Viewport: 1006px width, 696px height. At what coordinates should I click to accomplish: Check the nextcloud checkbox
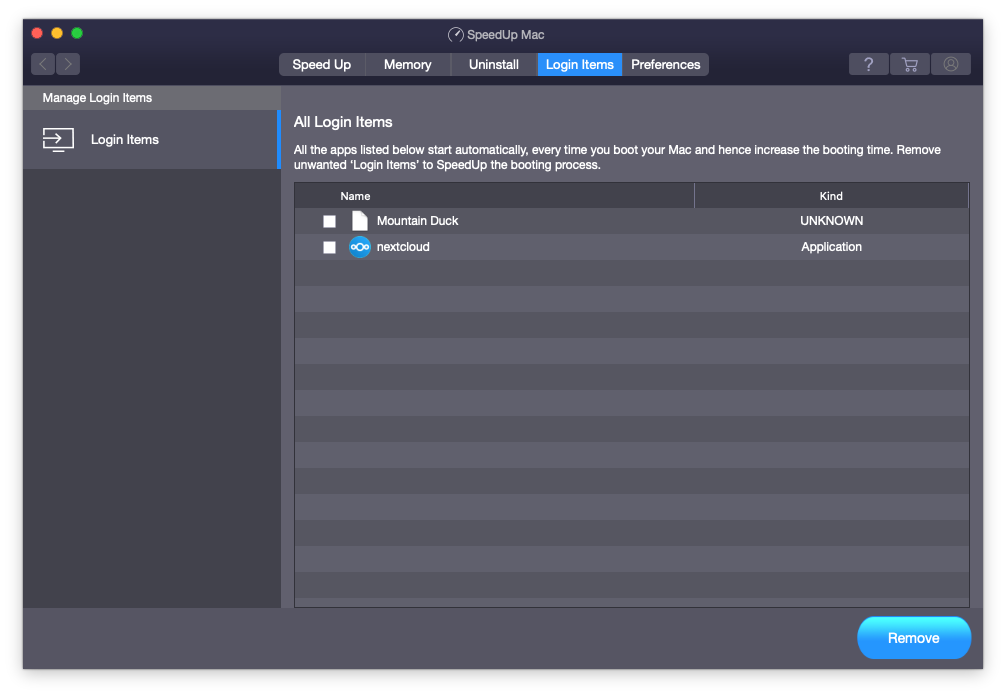click(329, 247)
